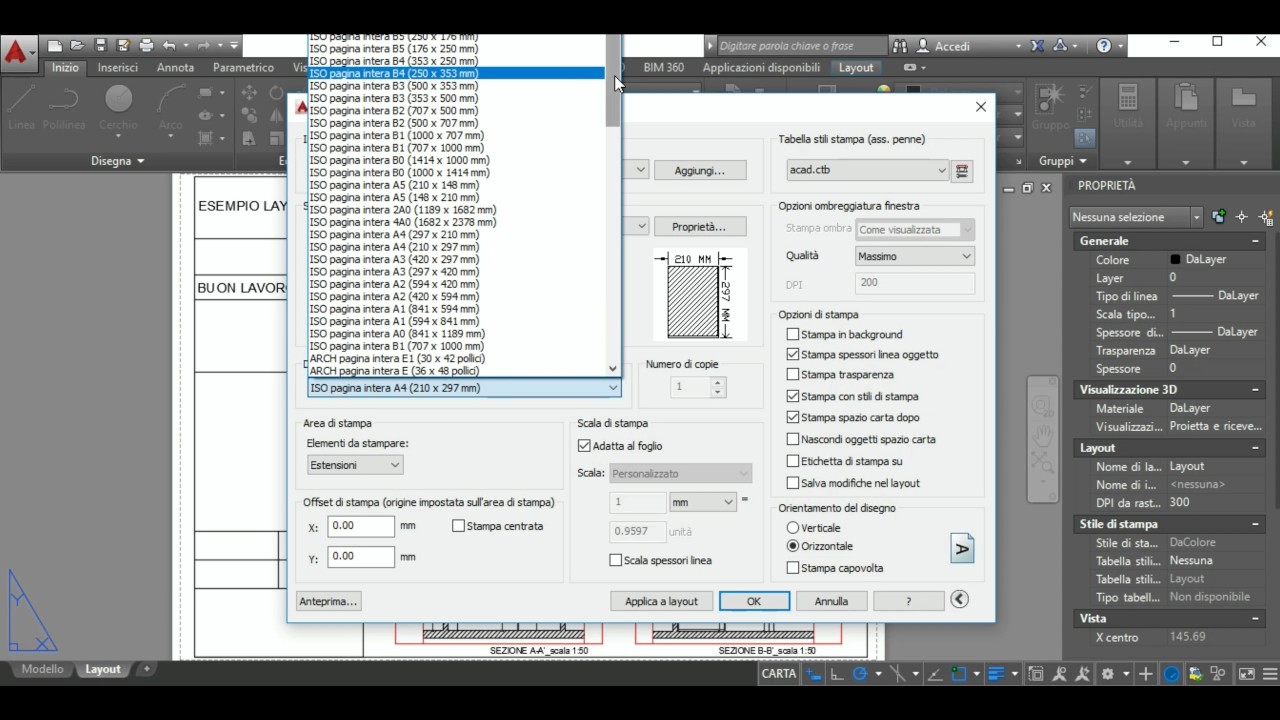
Task: Collapse the Generale properties section
Action: click(1255, 241)
